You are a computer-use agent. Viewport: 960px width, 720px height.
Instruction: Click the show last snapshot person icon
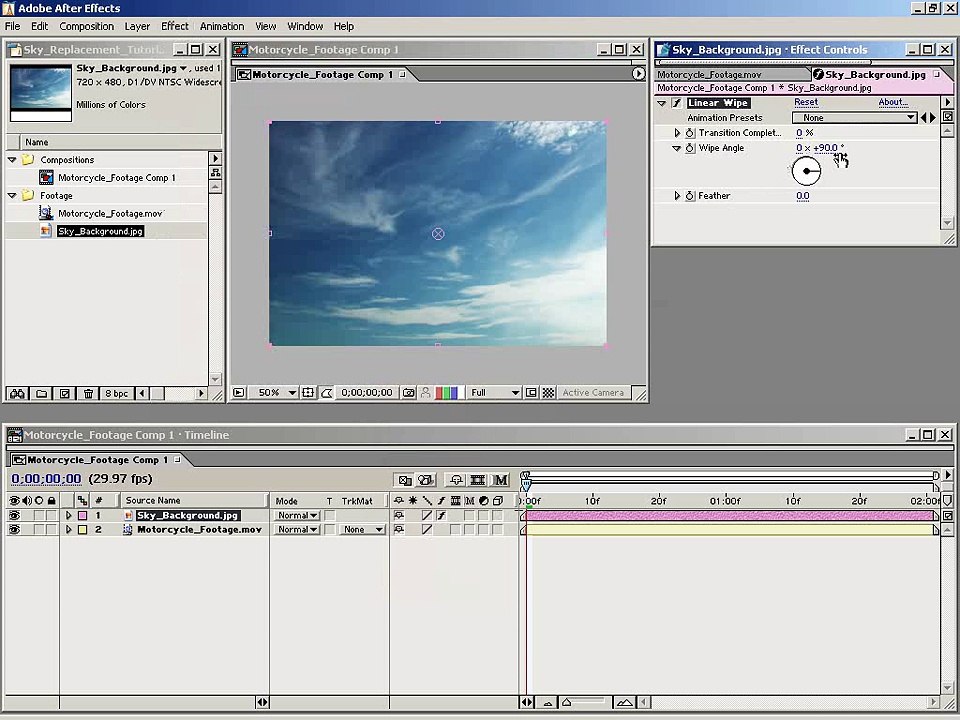(426, 392)
